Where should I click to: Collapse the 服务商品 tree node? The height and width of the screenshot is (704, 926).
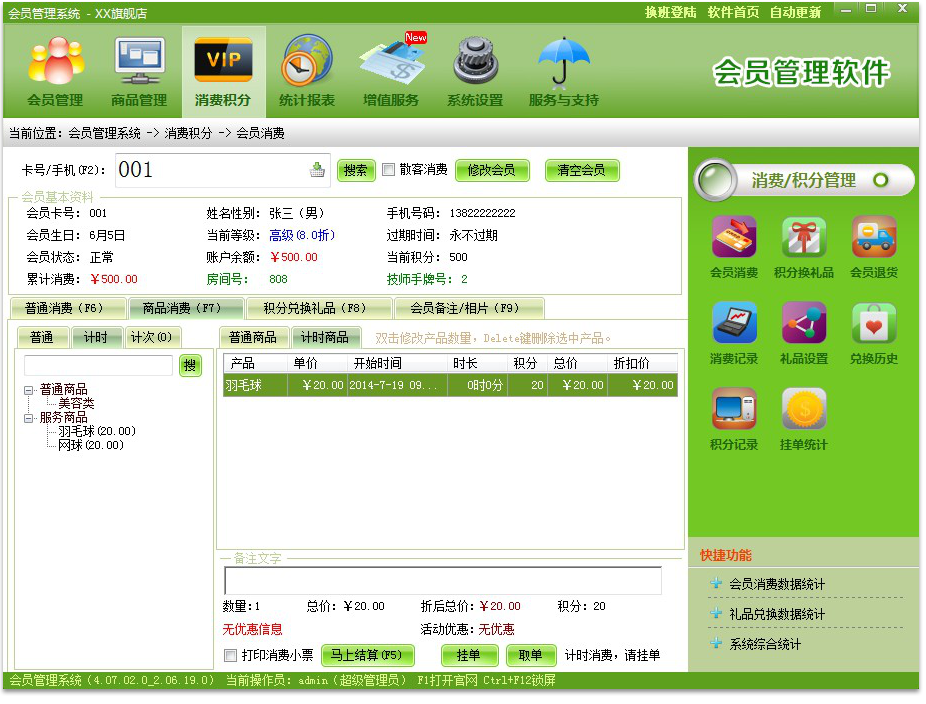point(29,417)
